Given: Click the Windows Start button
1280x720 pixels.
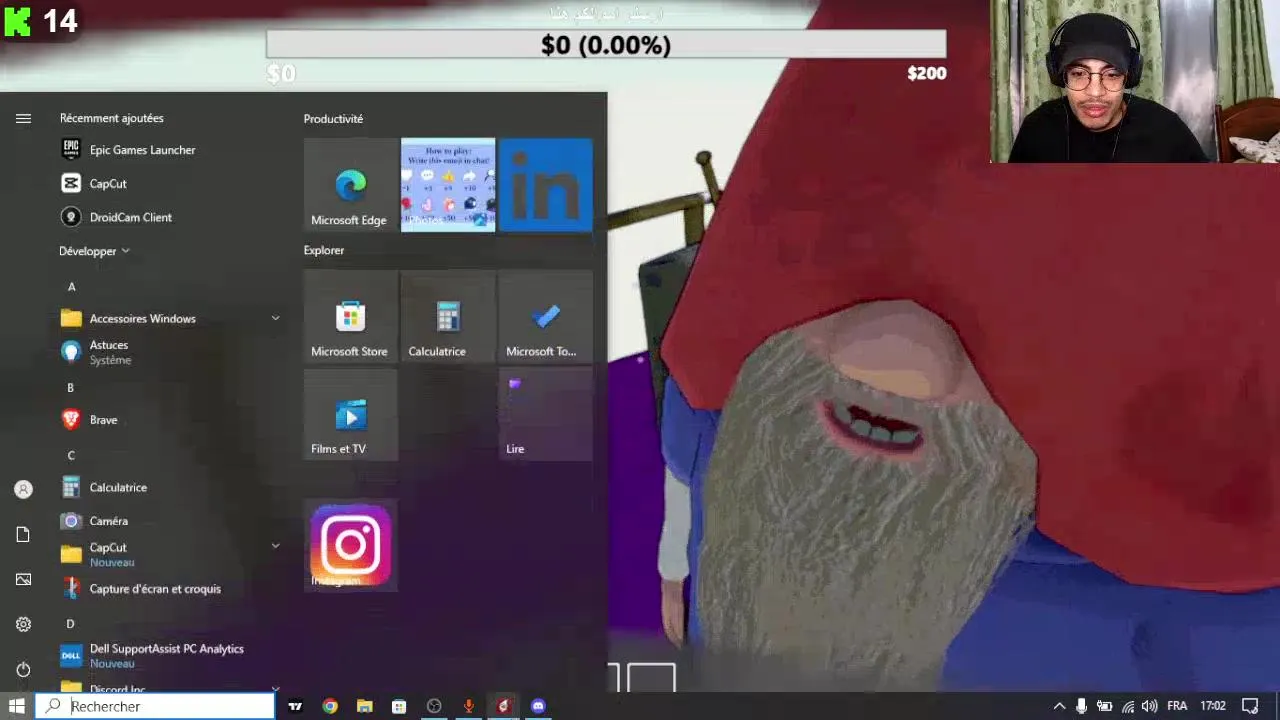Looking at the screenshot, I should tap(17, 706).
